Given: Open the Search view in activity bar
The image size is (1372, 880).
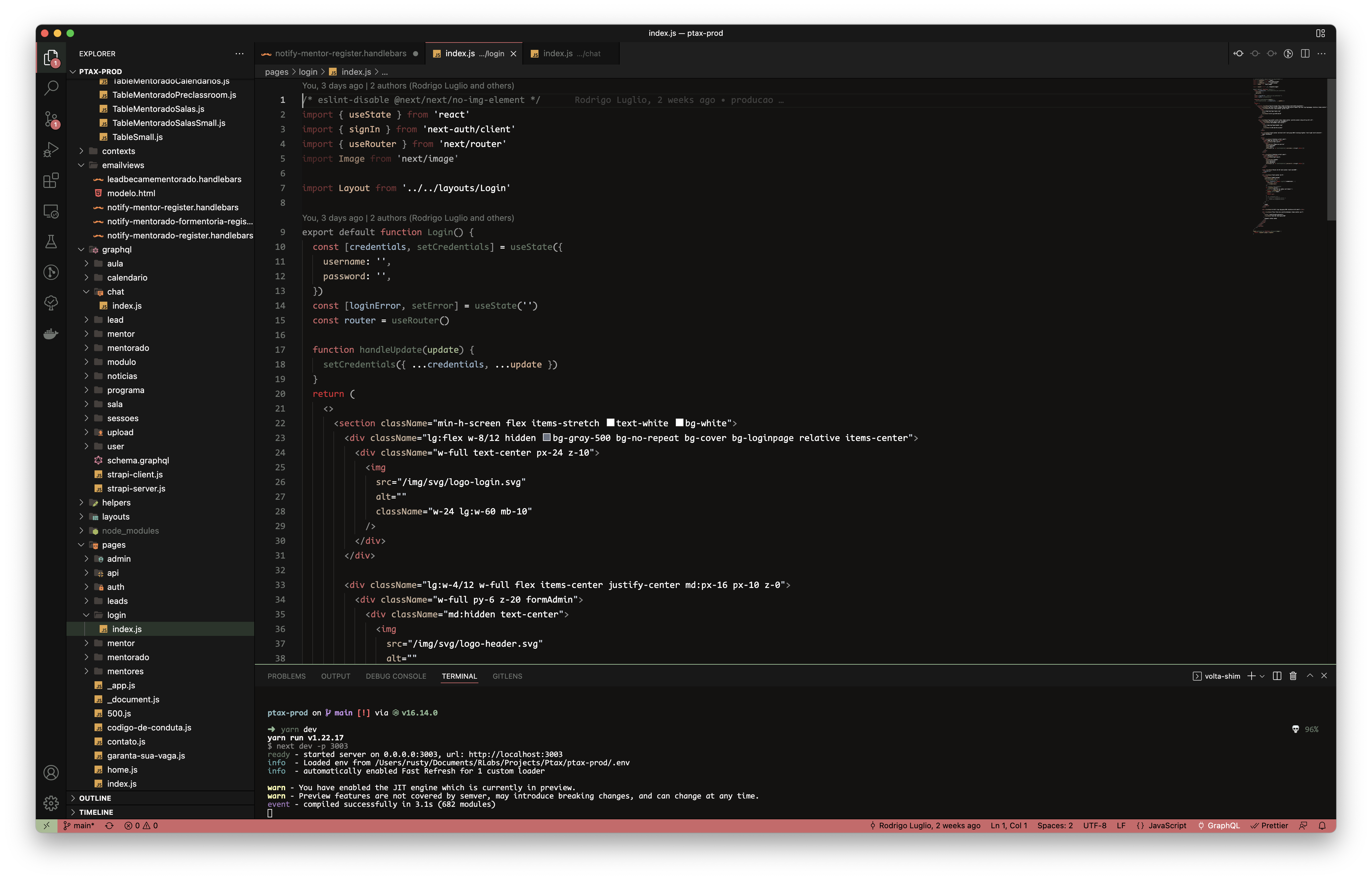Looking at the screenshot, I should click(51, 88).
